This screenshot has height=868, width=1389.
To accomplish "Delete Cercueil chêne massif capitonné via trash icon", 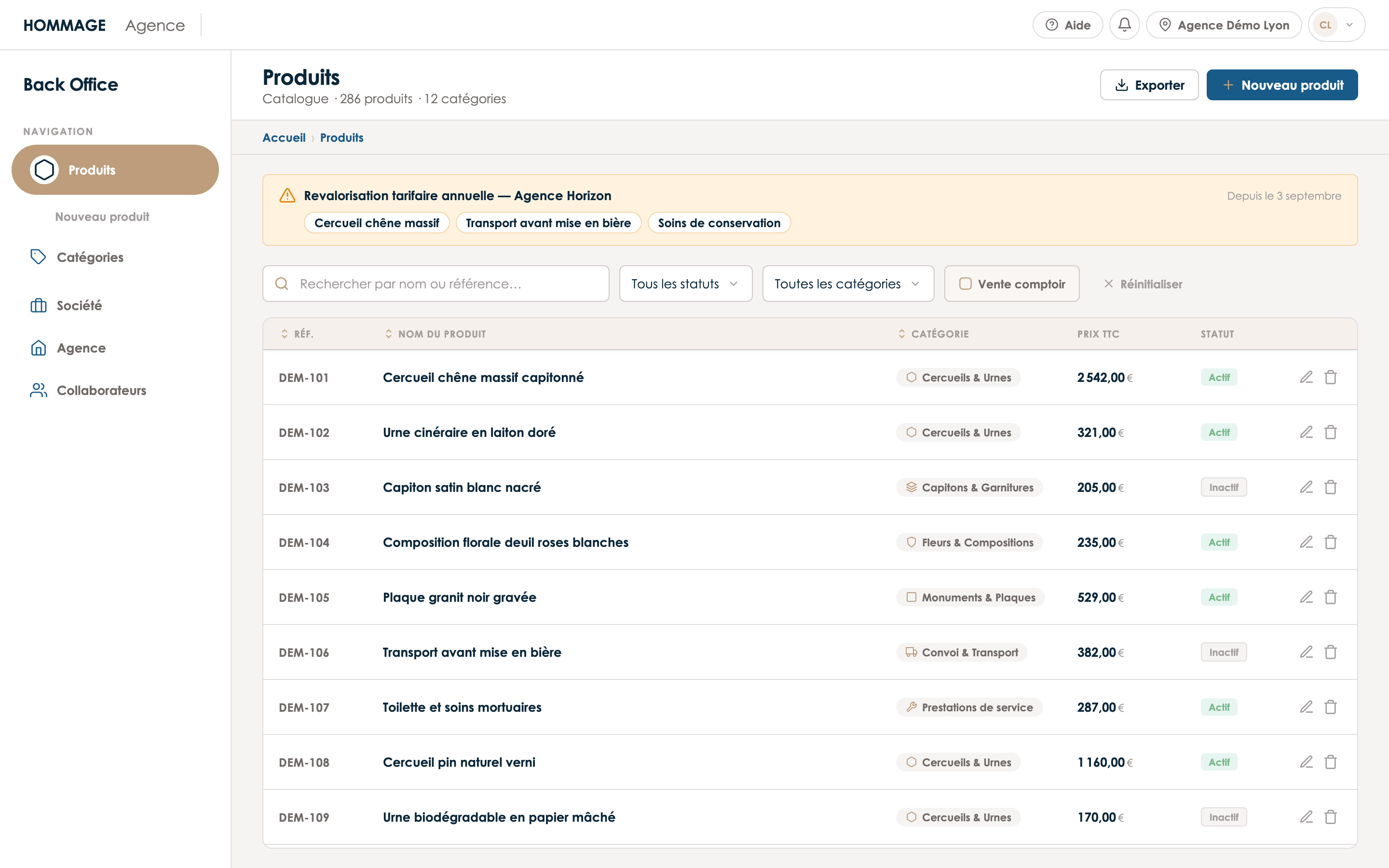I will (1331, 377).
